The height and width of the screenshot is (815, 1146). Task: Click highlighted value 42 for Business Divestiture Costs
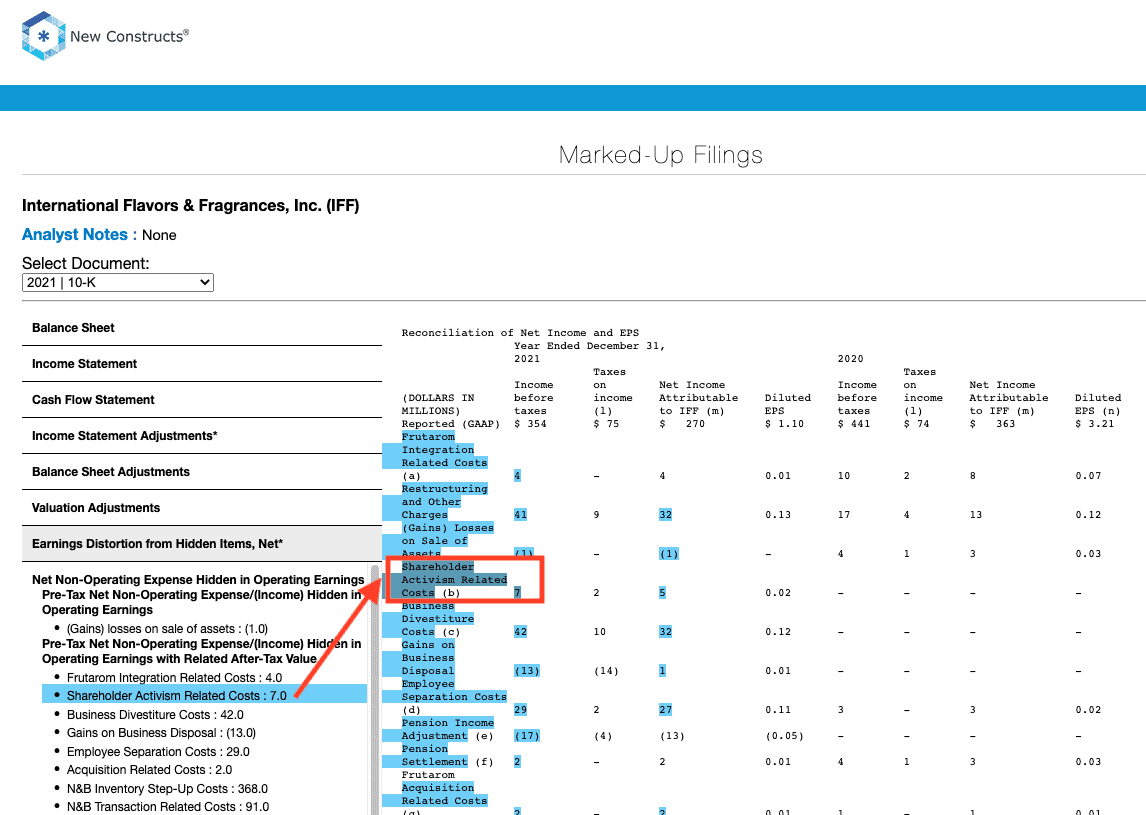(x=520, y=632)
